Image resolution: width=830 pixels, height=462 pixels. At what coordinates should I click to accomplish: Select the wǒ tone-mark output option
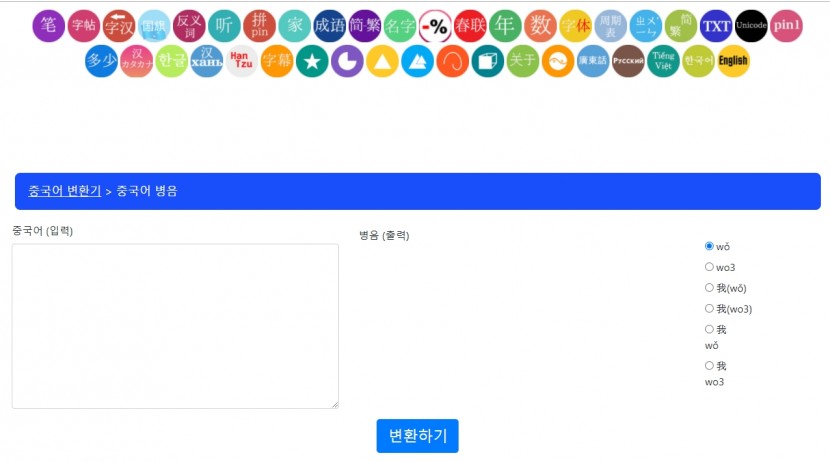[710, 246]
